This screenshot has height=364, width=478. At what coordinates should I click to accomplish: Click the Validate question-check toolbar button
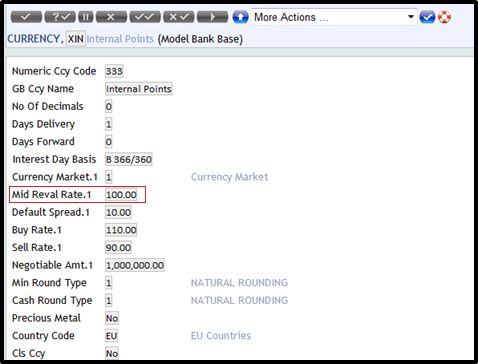60,17
